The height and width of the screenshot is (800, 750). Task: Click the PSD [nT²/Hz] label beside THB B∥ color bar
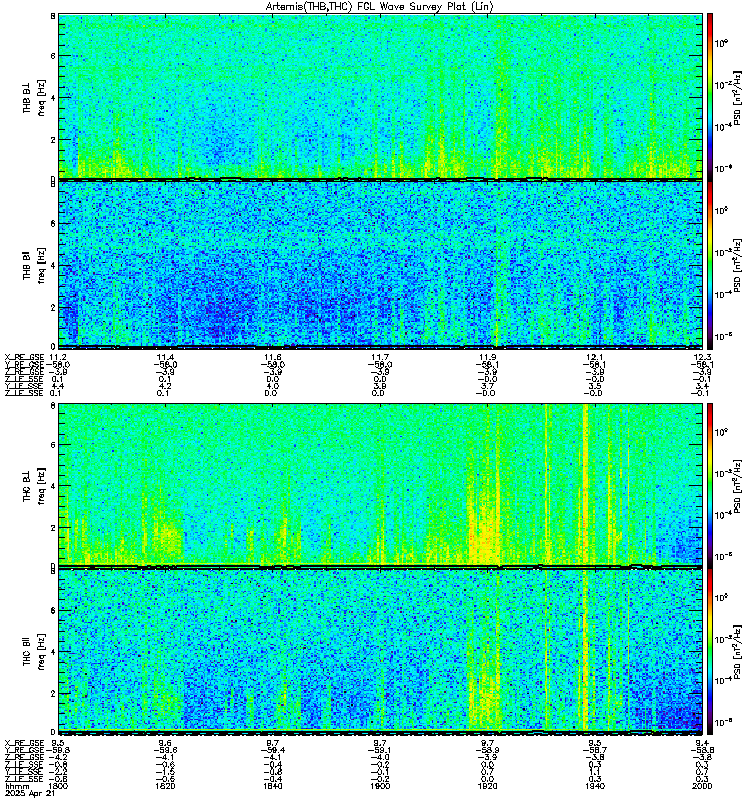tap(738, 265)
